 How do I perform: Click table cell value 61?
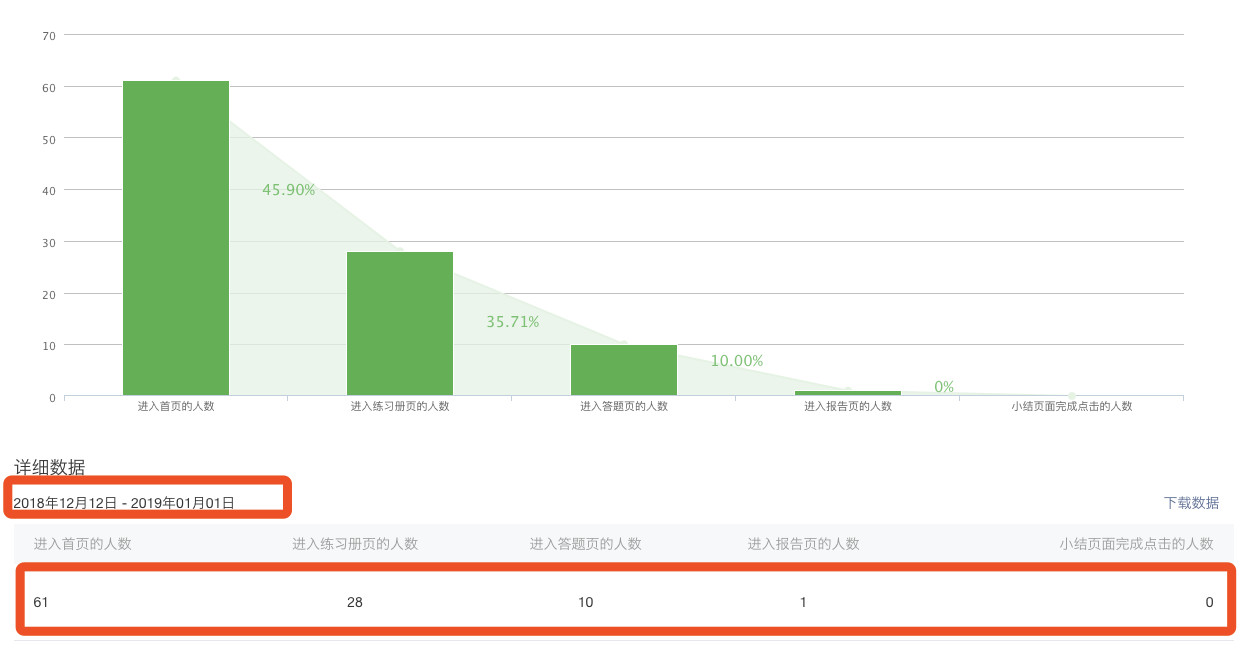click(x=41, y=602)
